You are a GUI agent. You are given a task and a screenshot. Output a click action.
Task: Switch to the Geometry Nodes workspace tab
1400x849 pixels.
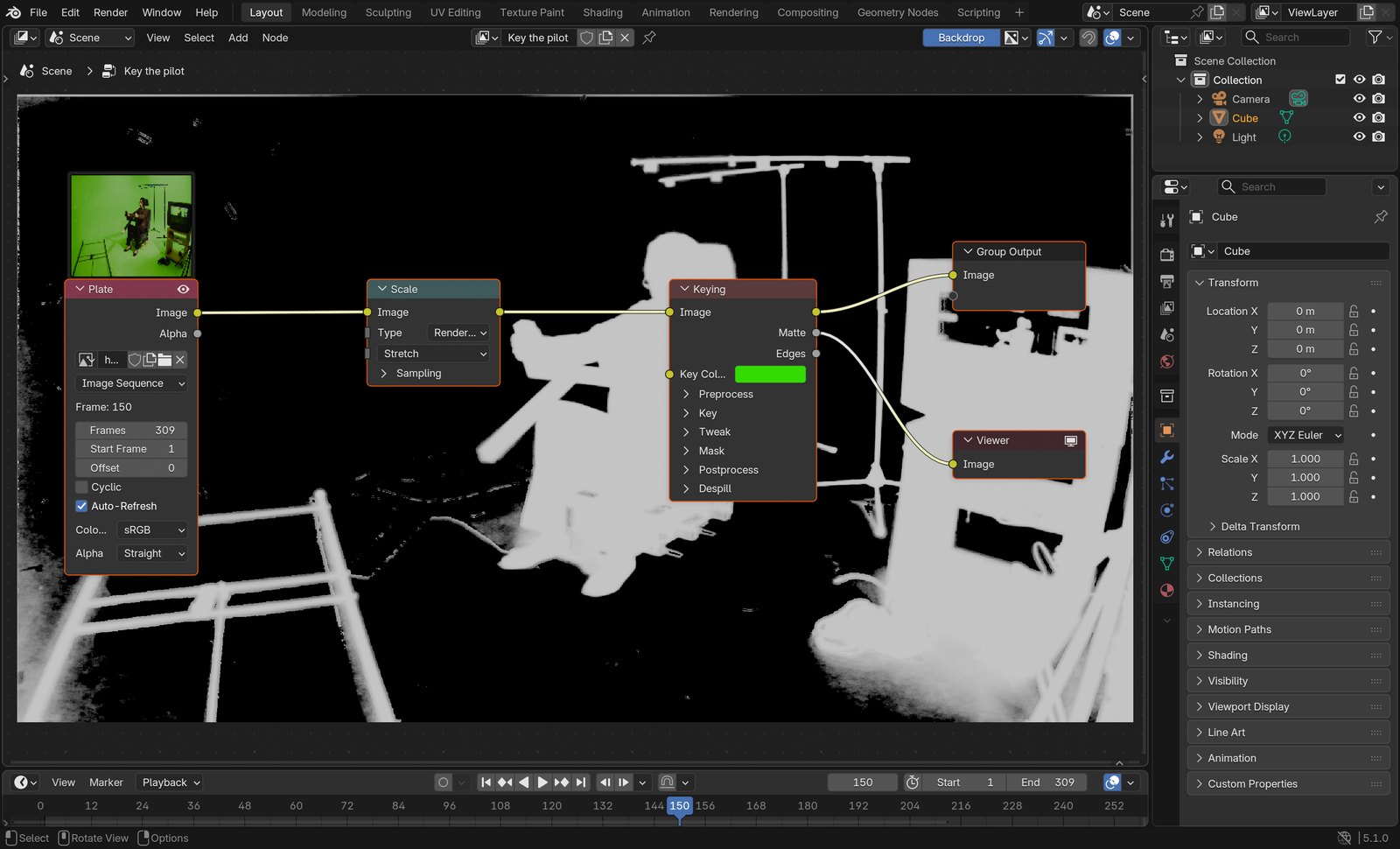(x=898, y=12)
